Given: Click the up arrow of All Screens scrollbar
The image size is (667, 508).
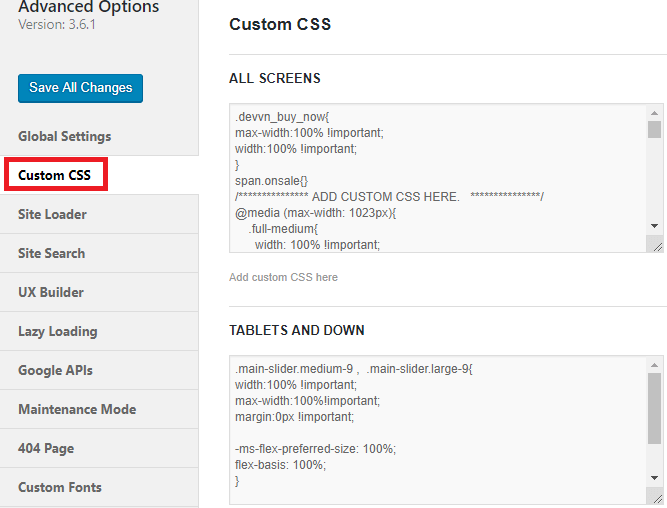Looking at the screenshot, I should 654,113.
